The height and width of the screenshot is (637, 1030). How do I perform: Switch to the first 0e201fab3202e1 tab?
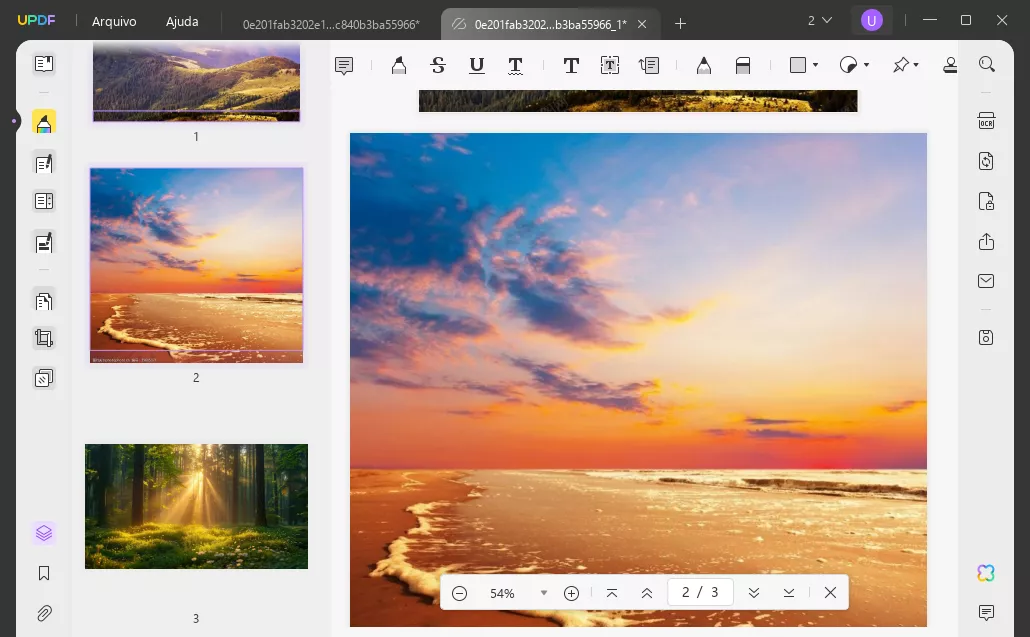(x=331, y=24)
